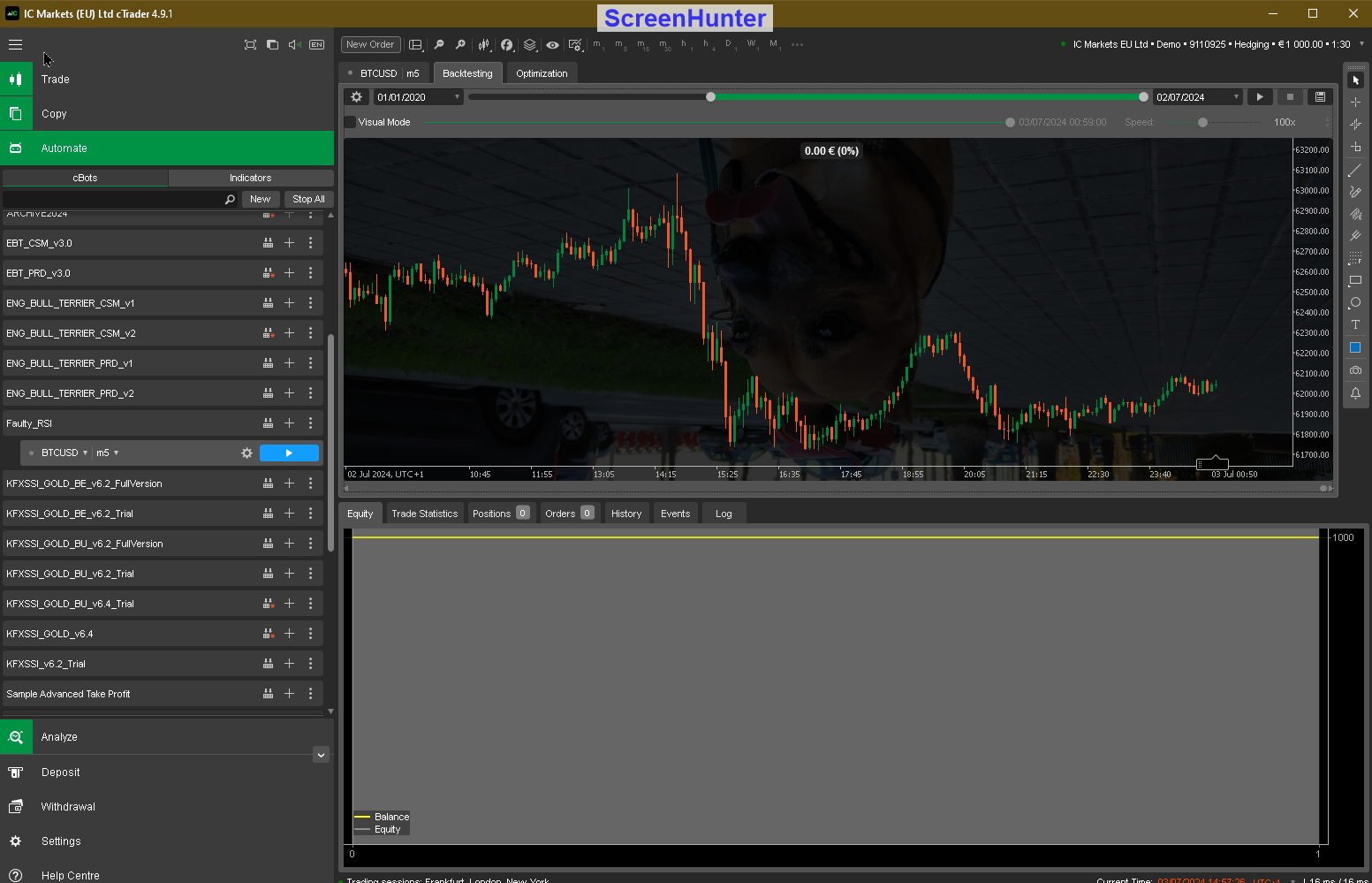The height and width of the screenshot is (883, 1372).
Task: Select the pointer cursor tool in drawing toolbar
Action: (1355, 80)
